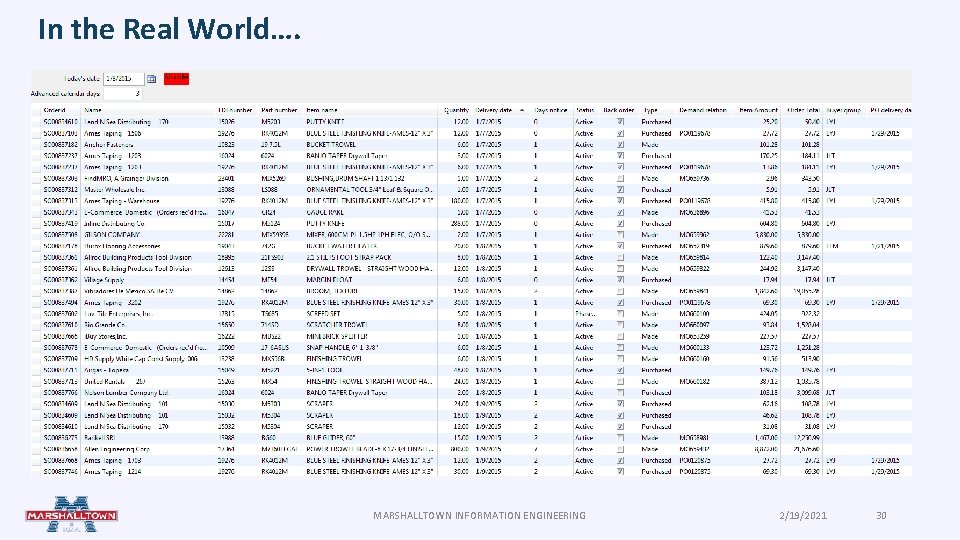Select the Nelson Lumber Company Ltd cell
The height and width of the screenshot is (540, 960).
click(126, 392)
